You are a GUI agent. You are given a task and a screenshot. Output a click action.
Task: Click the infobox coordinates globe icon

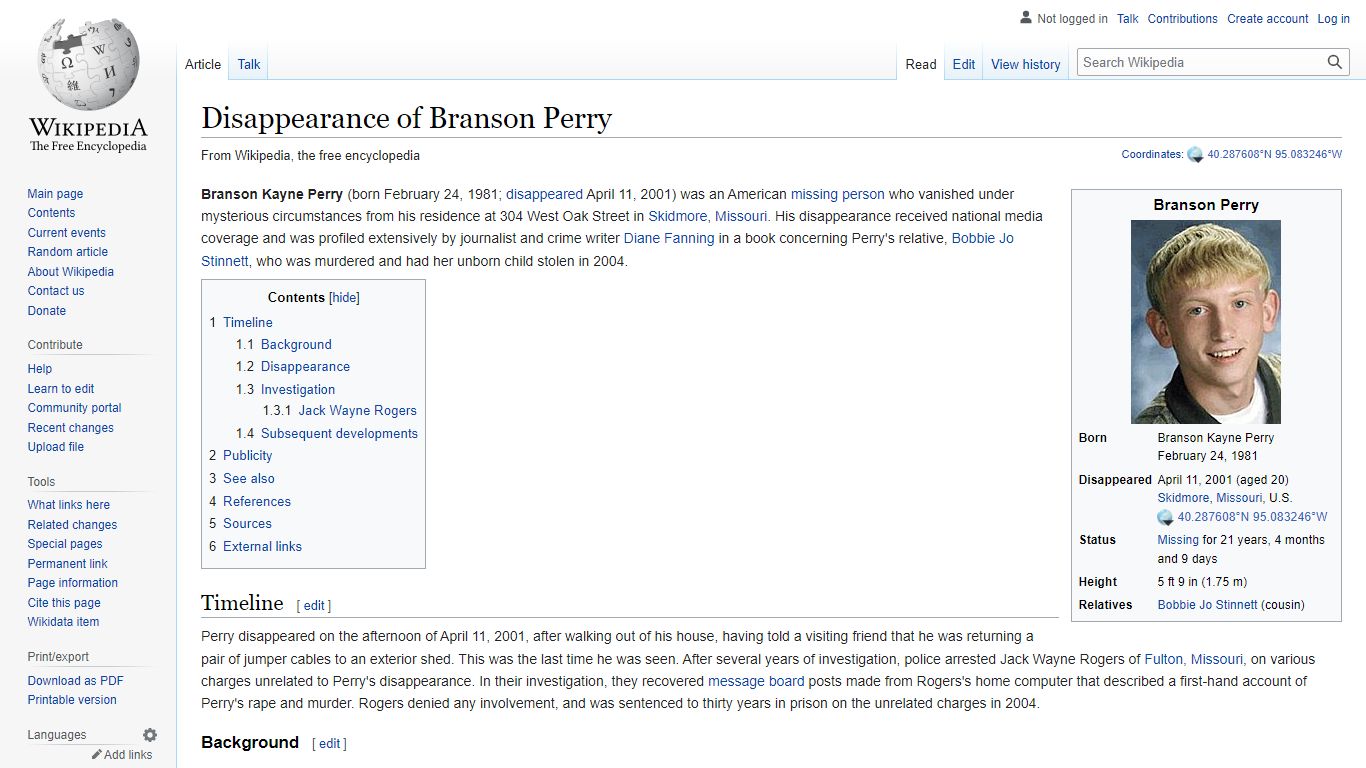[1165, 518]
